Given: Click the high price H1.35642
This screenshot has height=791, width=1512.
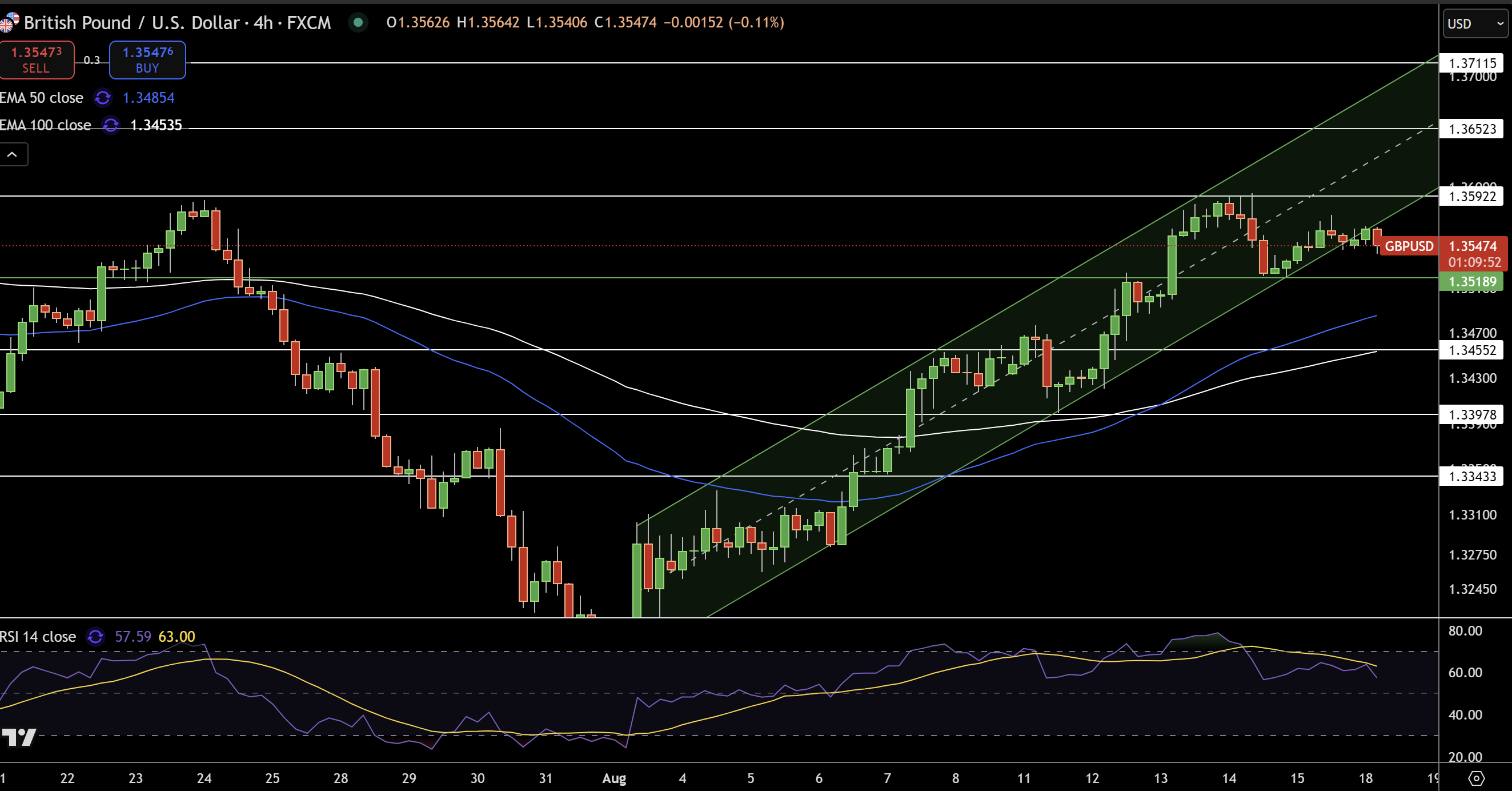Looking at the screenshot, I should click(x=488, y=22).
